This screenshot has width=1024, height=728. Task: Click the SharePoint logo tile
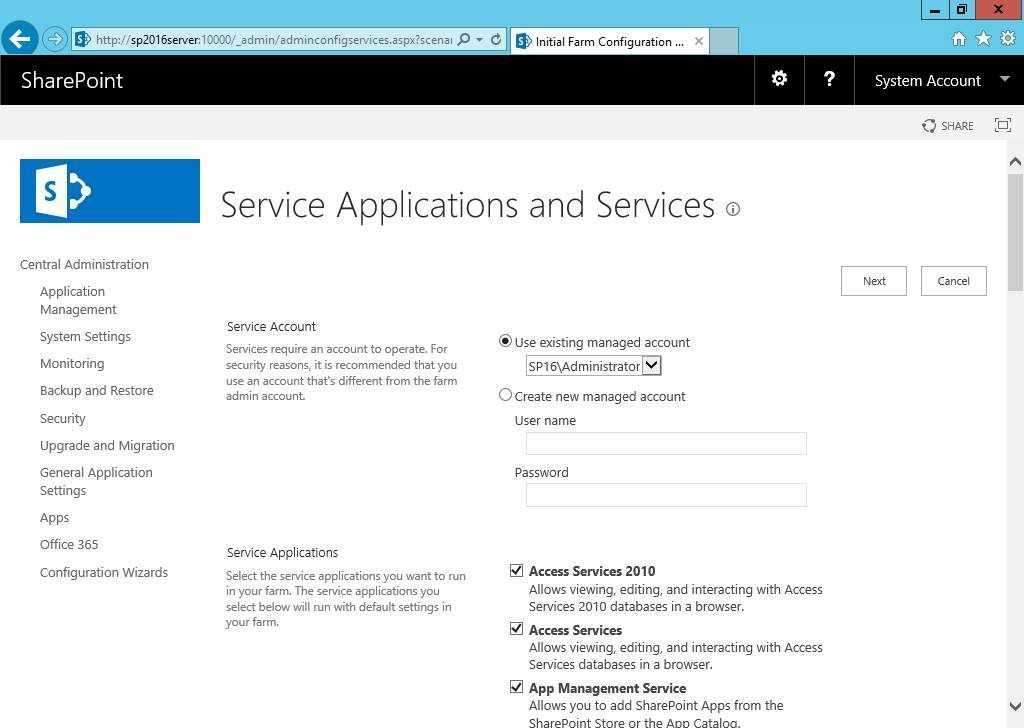[110, 191]
